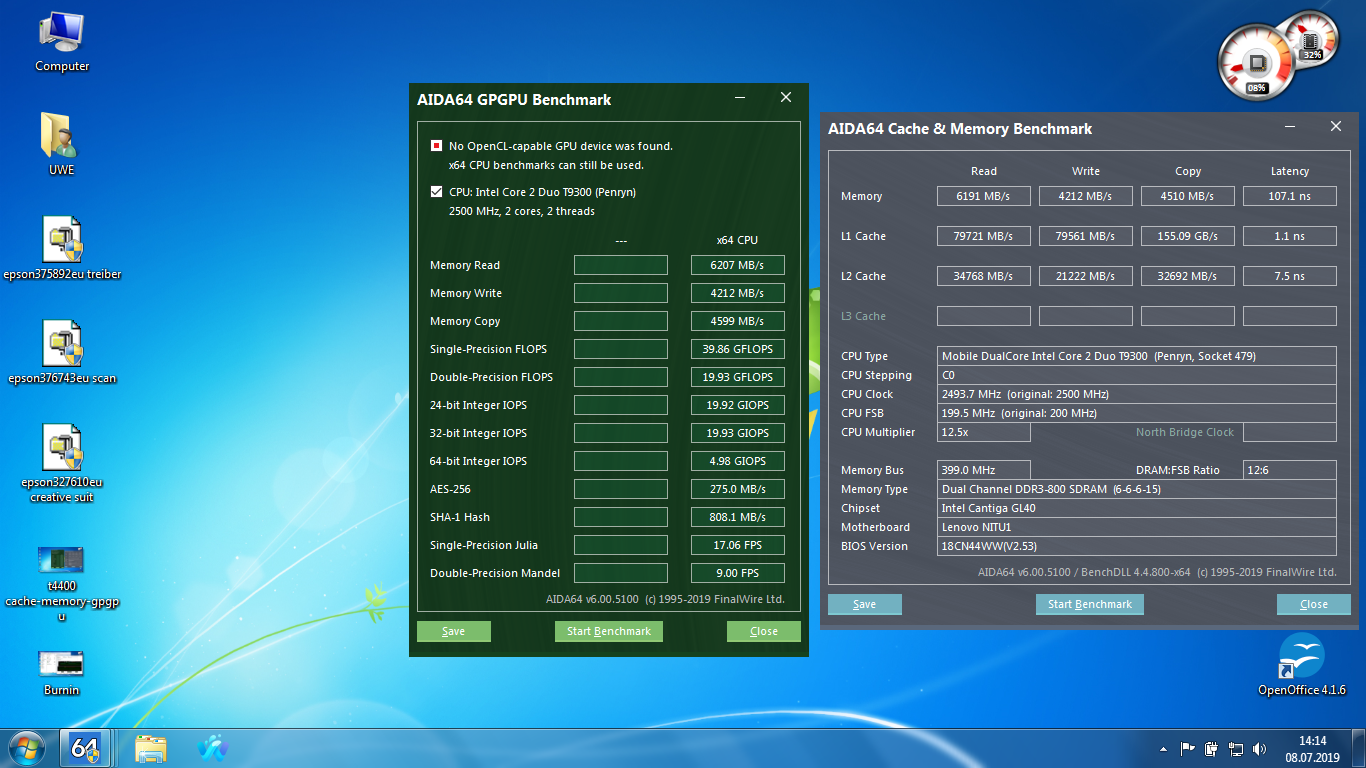
Task: Open the Computer desktop icon
Action: (x=60, y=30)
